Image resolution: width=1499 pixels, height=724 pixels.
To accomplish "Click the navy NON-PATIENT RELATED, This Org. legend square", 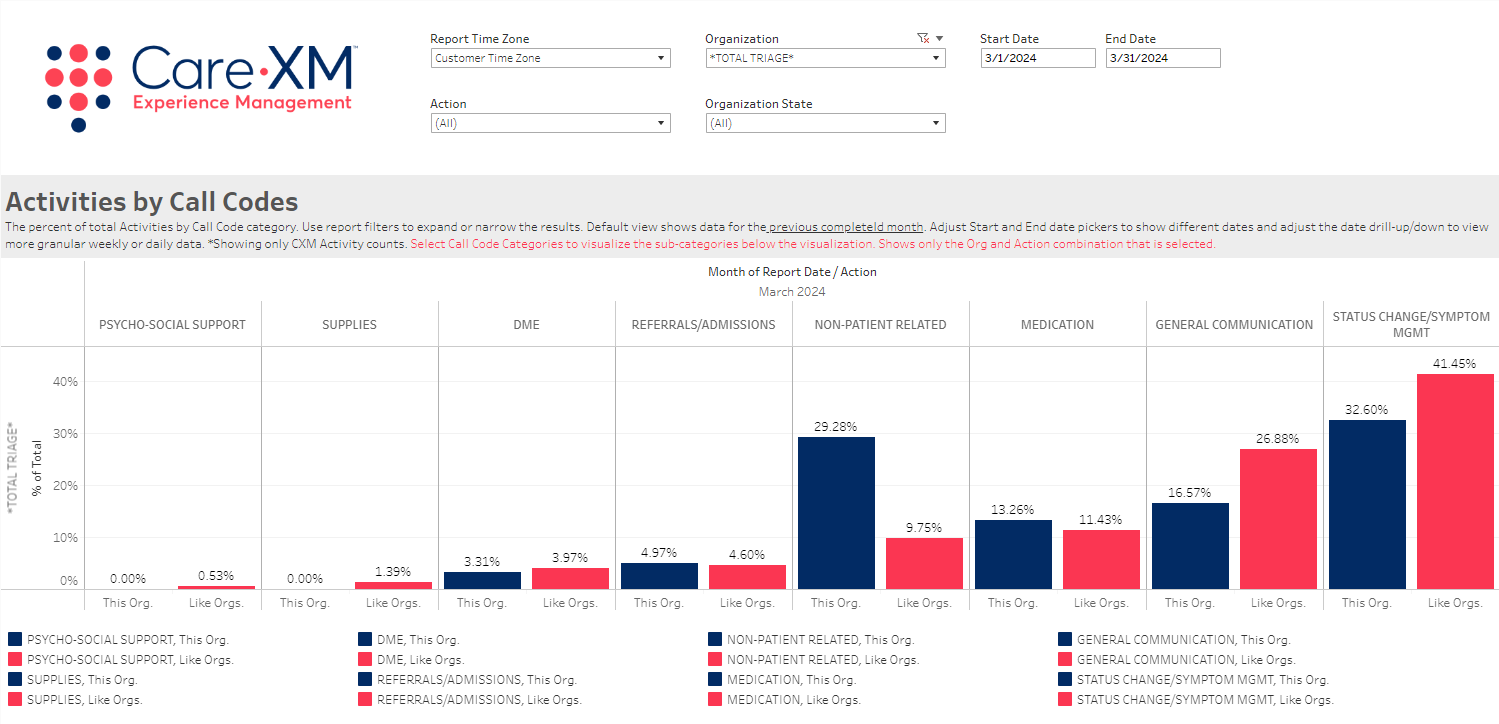I will pyautogui.click(x=715, y=640).
